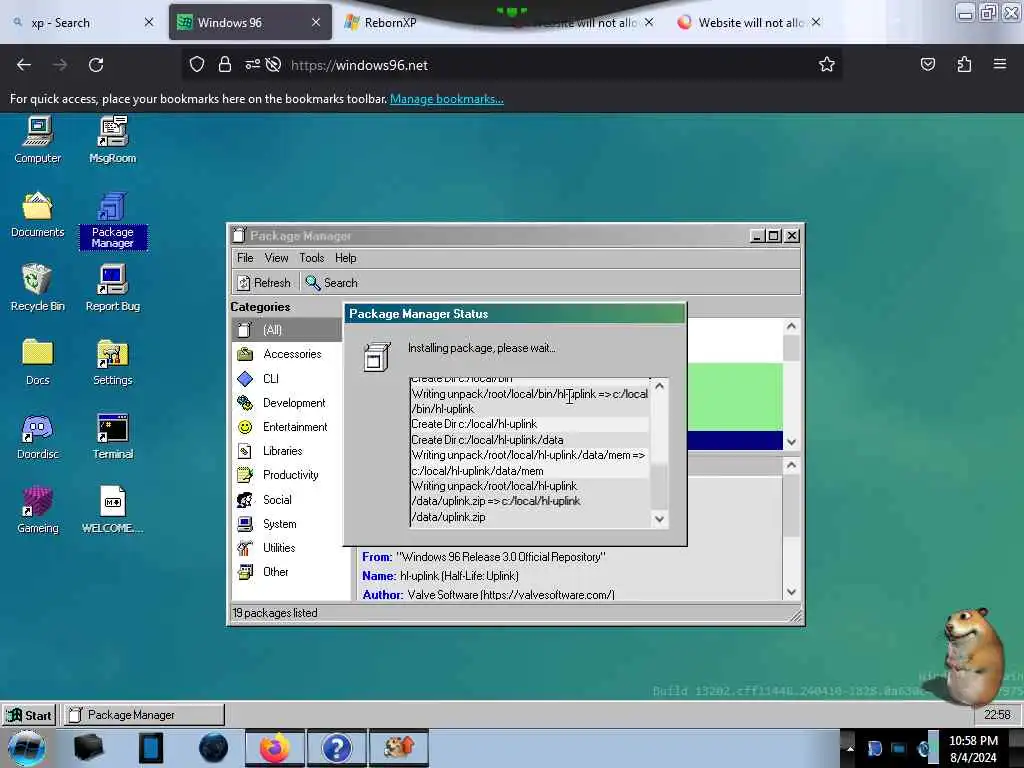Open the Settings desktop icon
This screenshot has width=1024, height=768.
(x=112, y=362)
